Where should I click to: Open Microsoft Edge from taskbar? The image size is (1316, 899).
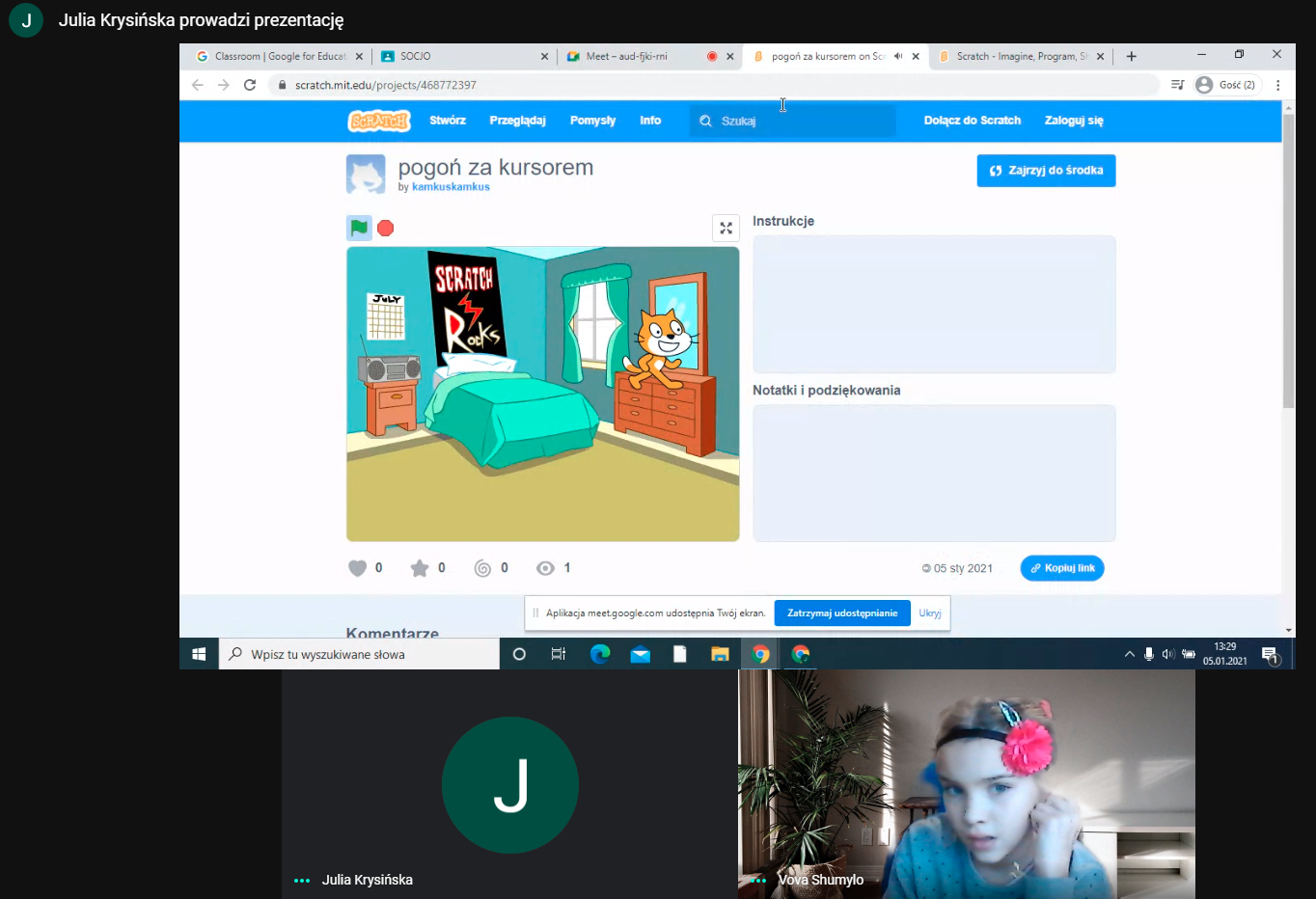[x=599, y=654]
